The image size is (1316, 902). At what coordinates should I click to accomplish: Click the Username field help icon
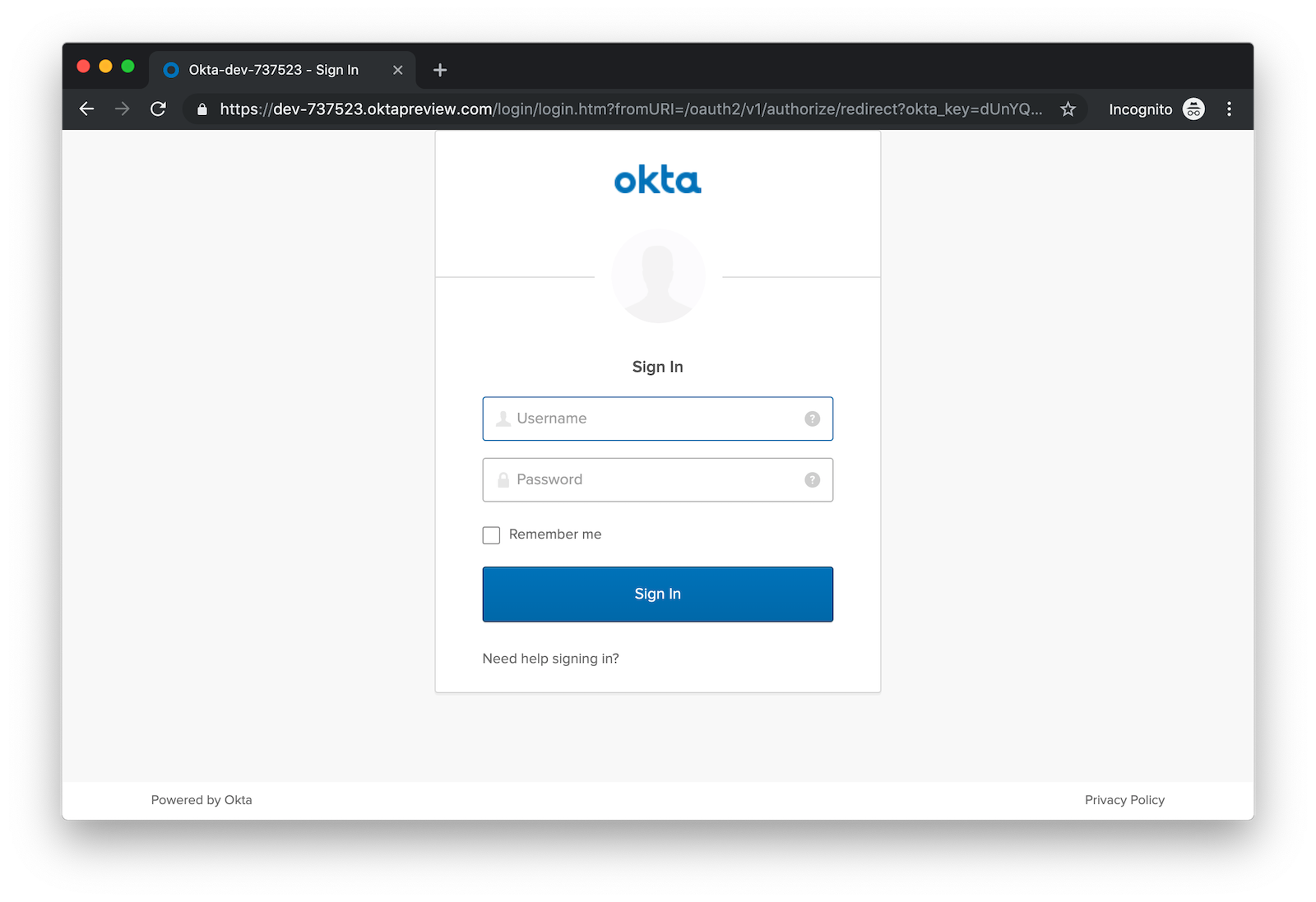point(812,419)
